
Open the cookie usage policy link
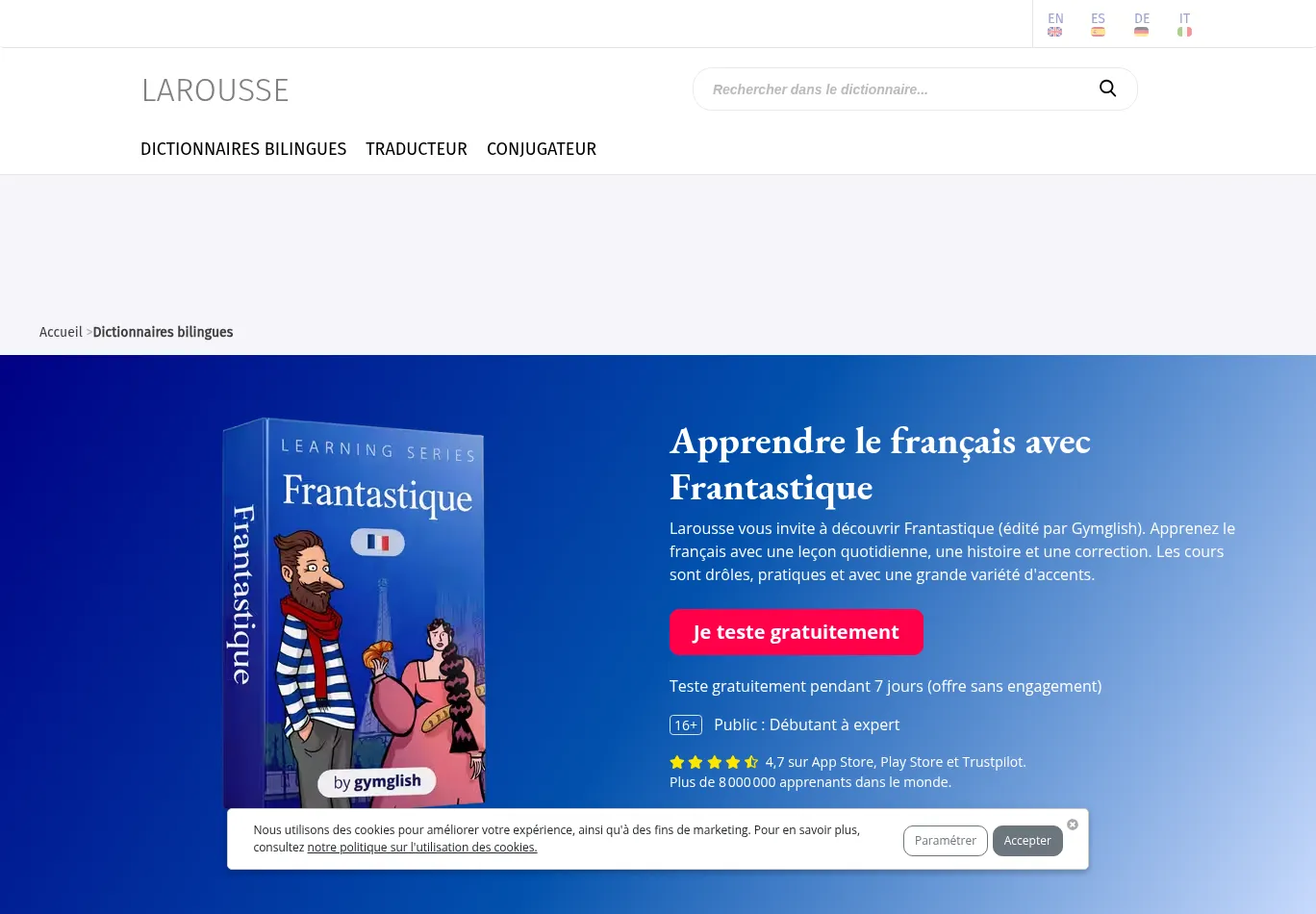(422, 848)
